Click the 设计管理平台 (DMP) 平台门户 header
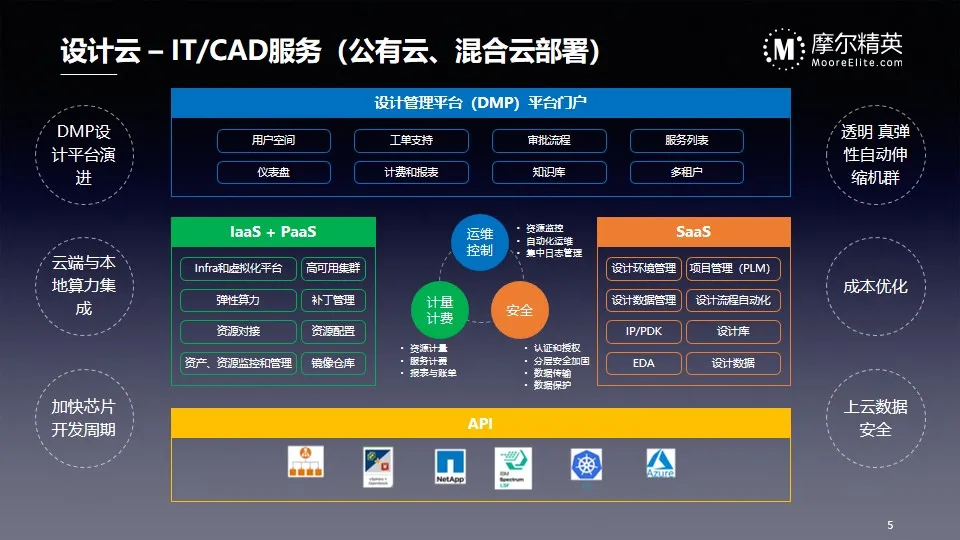Viewport: 960px width, 540px height. point(481,103)
